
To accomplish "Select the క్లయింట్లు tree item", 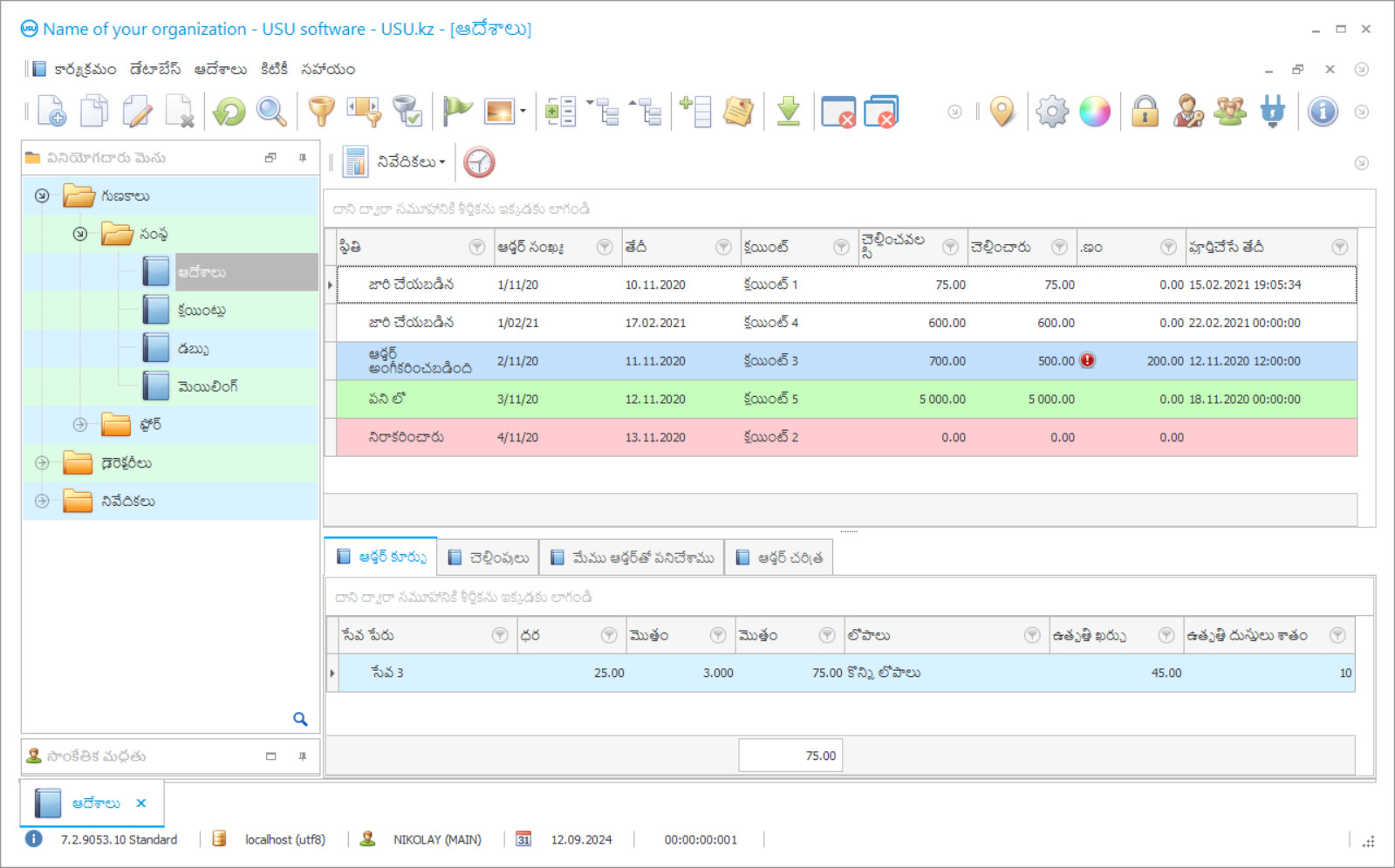I will (202, 311).
